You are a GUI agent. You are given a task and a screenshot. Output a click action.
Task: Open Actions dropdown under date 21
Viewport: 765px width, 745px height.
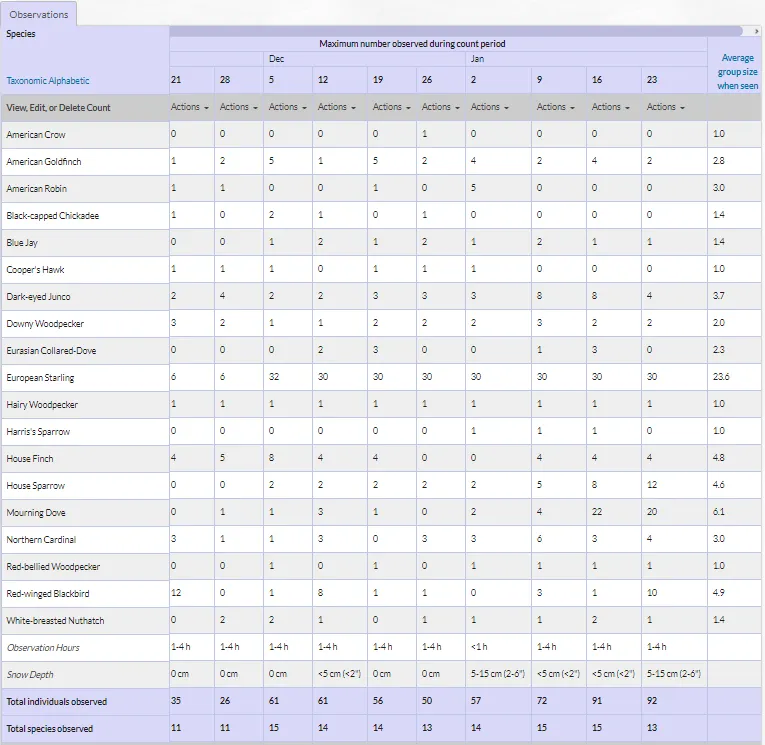pos(190,107)
